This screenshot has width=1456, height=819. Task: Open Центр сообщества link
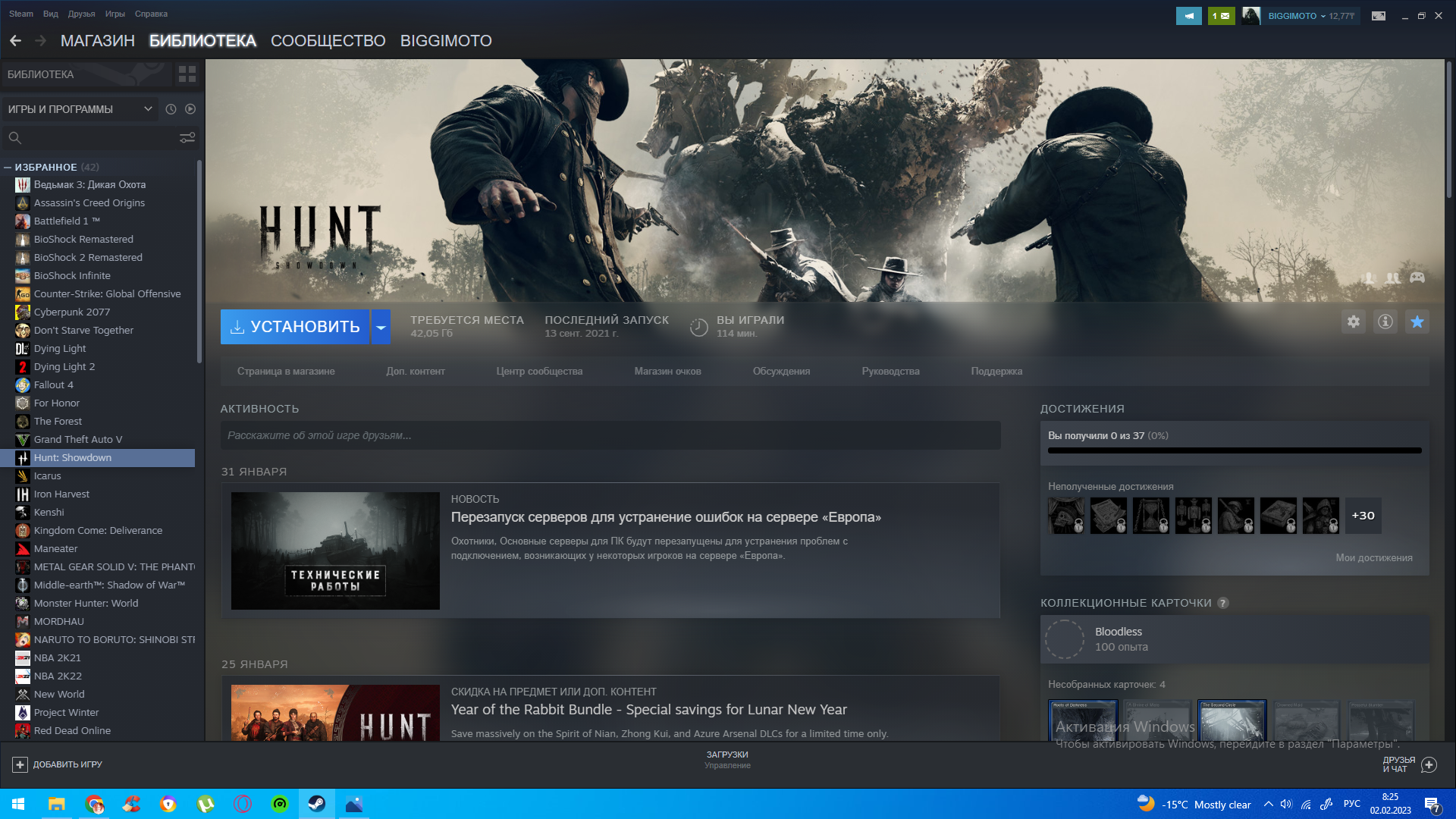point(539,372)
